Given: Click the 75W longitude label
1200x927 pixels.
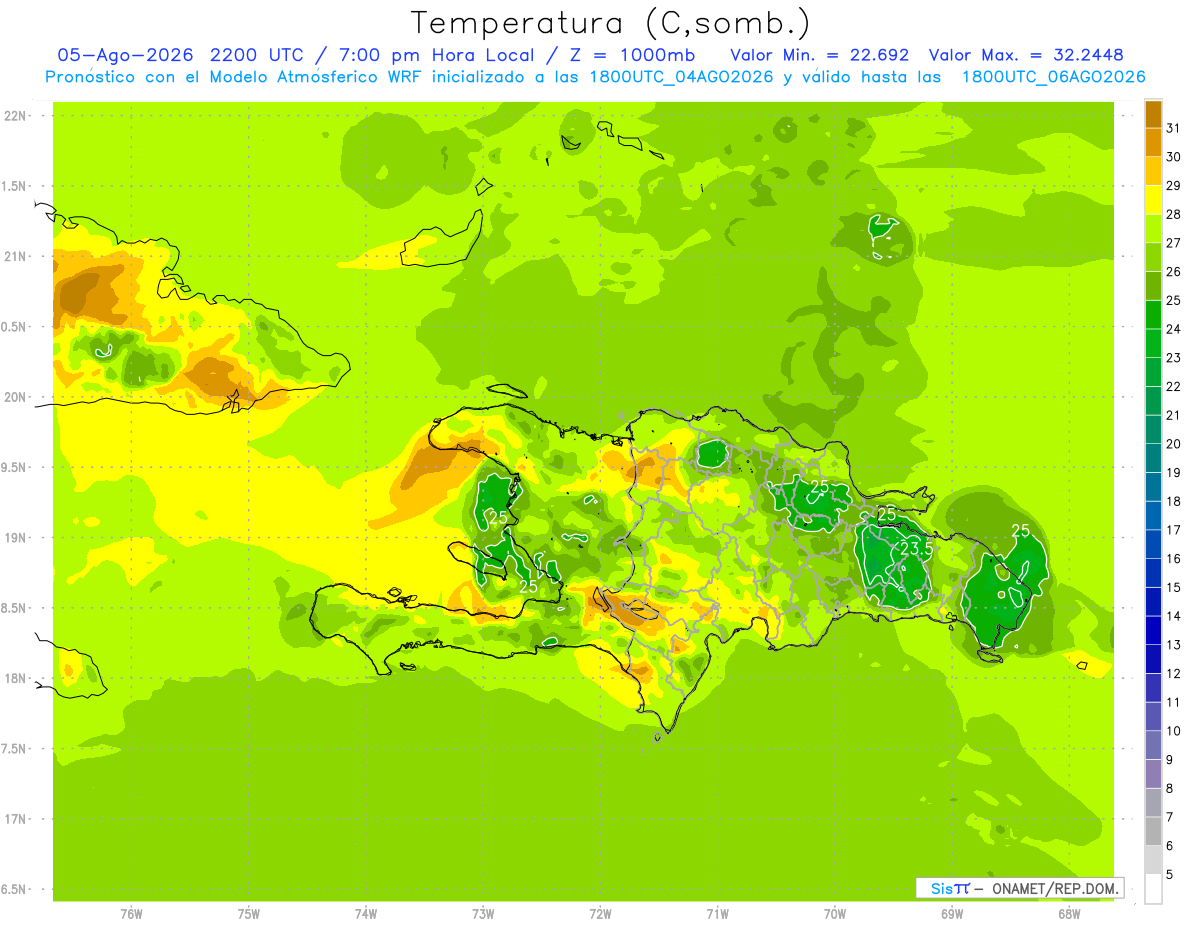Looking at the screenshot, I should pos(249,913).
